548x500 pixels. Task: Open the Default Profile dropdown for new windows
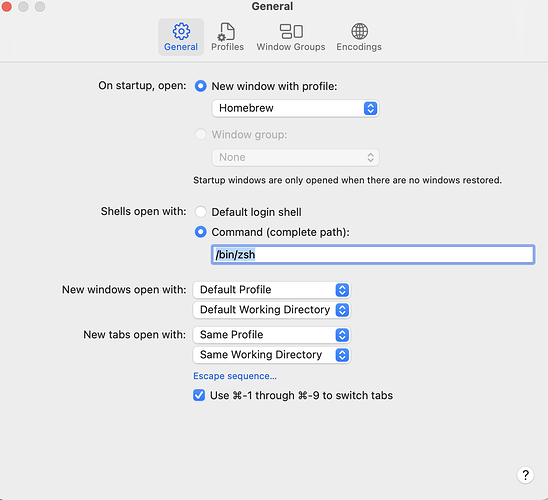[272, 290]
